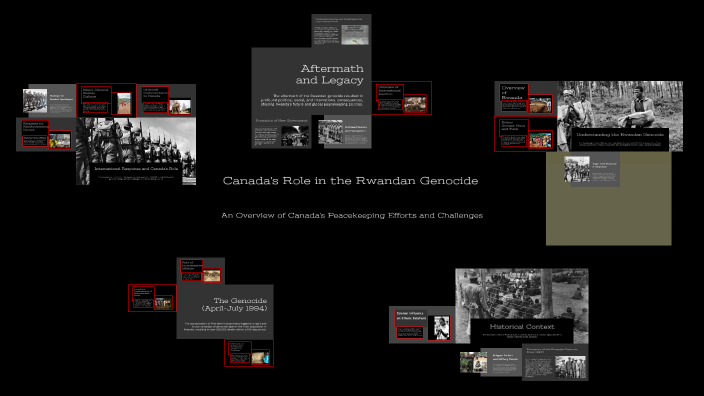This screenshot has height=396, width=704.
Task: Click the dirt road photo beside Major General Dallaire
Action: (x=124, y=104)
